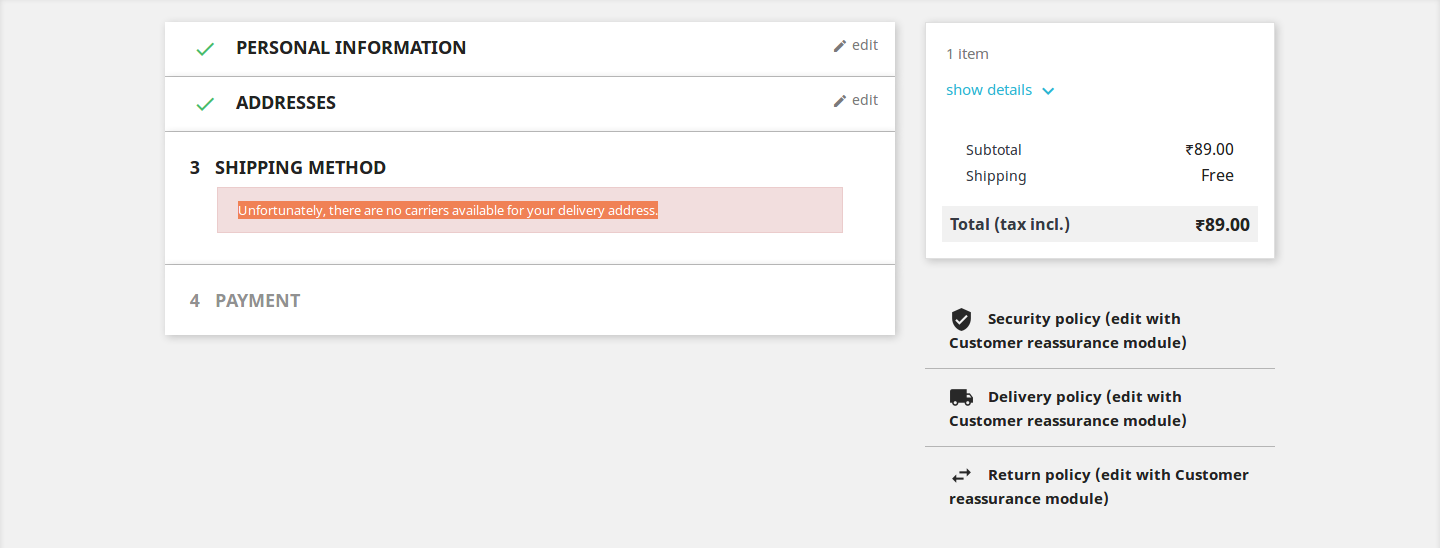1440x548 pixels.
Task: Expand the cart using the show details chevron
Action: tap(1048, 91)
